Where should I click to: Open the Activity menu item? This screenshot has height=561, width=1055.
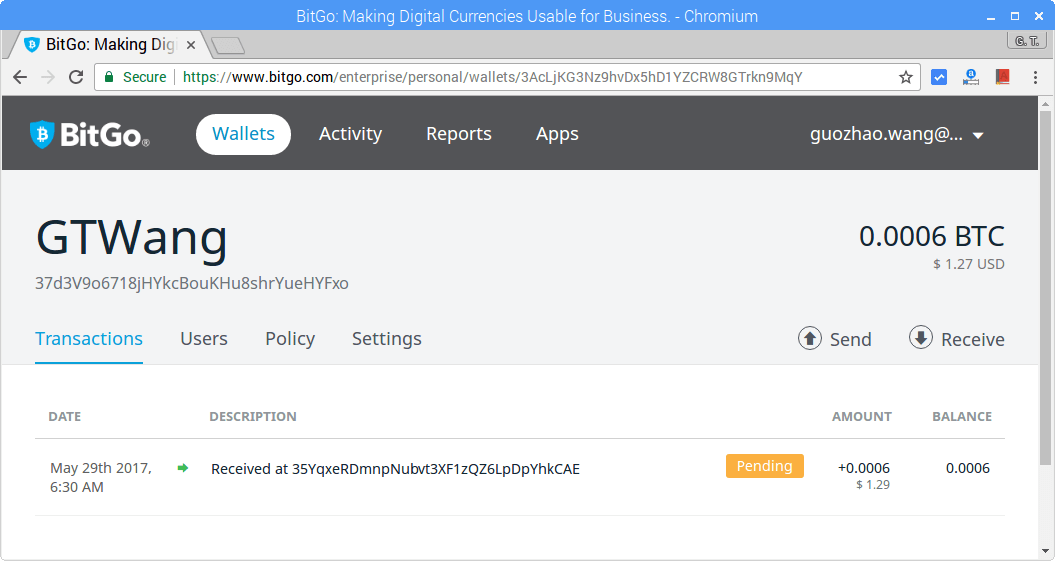[350, 134]
